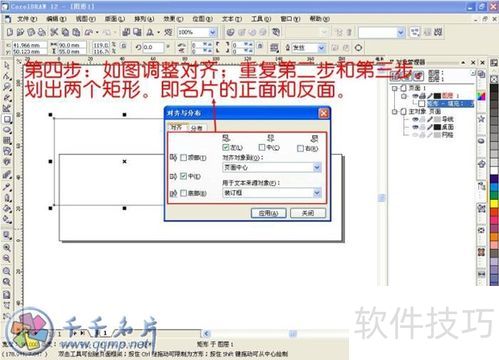The image size is (499, 360).
Task: Open the 编辑(E) menu
Action: (56, 19)
